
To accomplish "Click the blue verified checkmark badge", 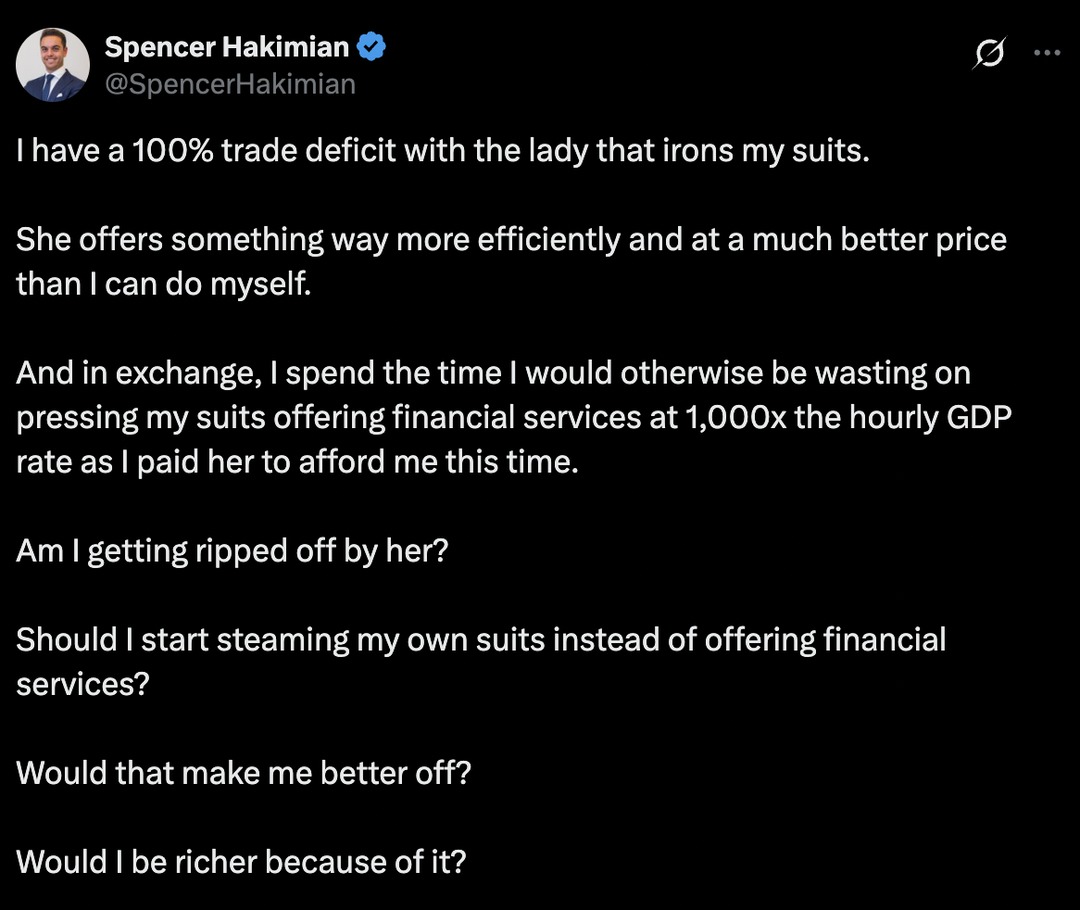I will (x=372, y=47).
